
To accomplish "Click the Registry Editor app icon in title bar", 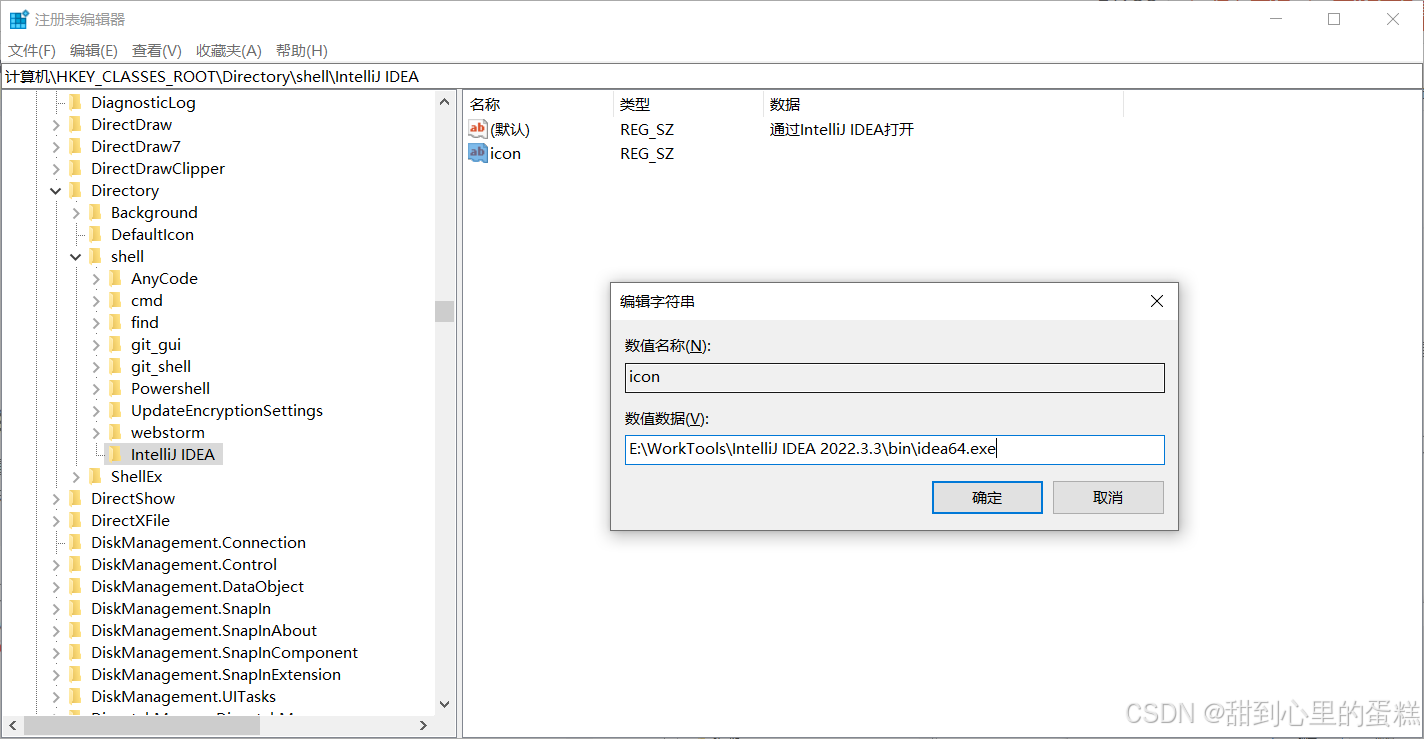I will (18, 19).
